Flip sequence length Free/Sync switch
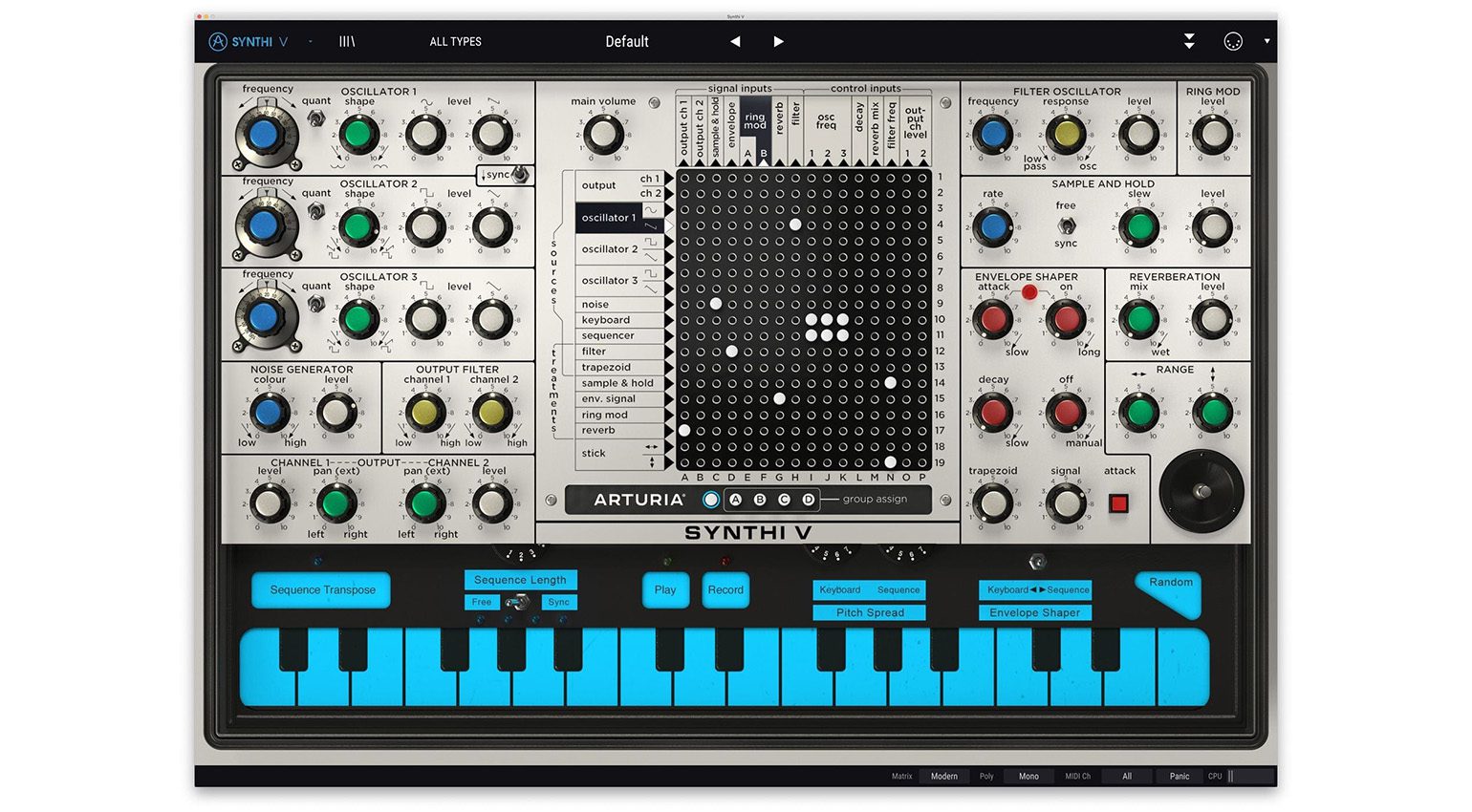The height and width of the screenshot is (812, 1472). click(520, 602)
